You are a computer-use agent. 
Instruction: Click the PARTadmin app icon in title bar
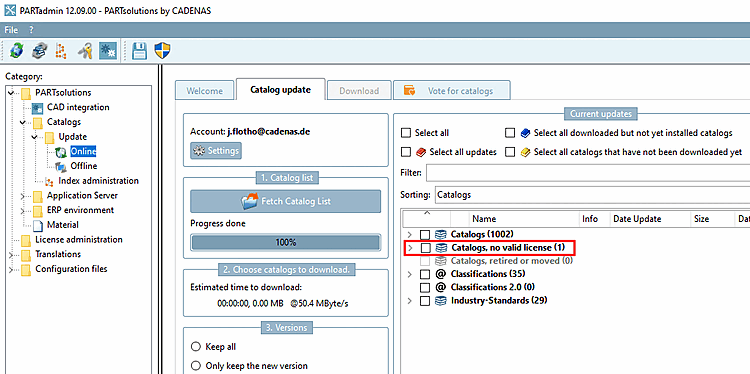[10, 11]
